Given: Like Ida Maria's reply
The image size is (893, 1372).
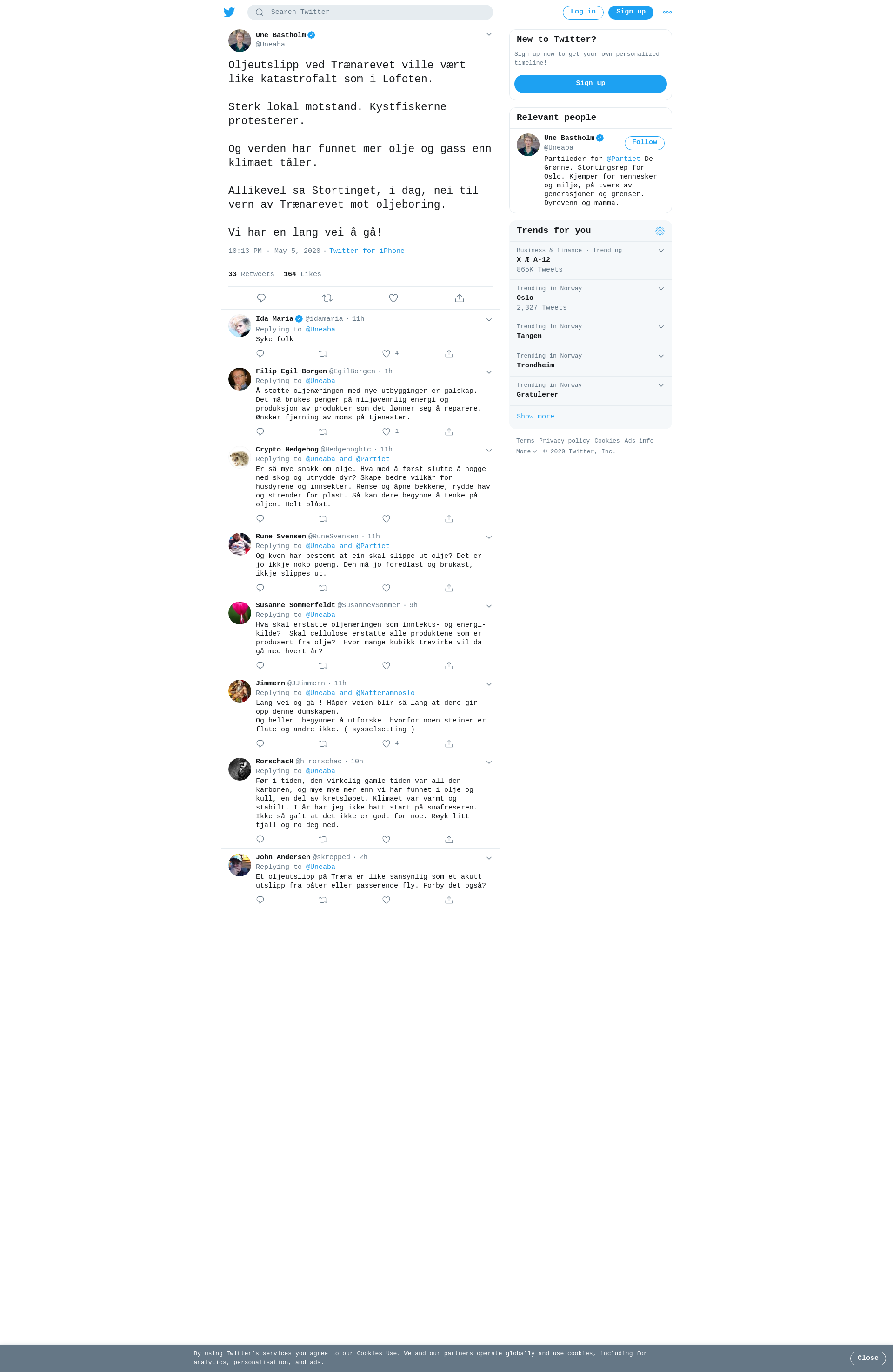Looking at the screenshot, I should point(386,353).
